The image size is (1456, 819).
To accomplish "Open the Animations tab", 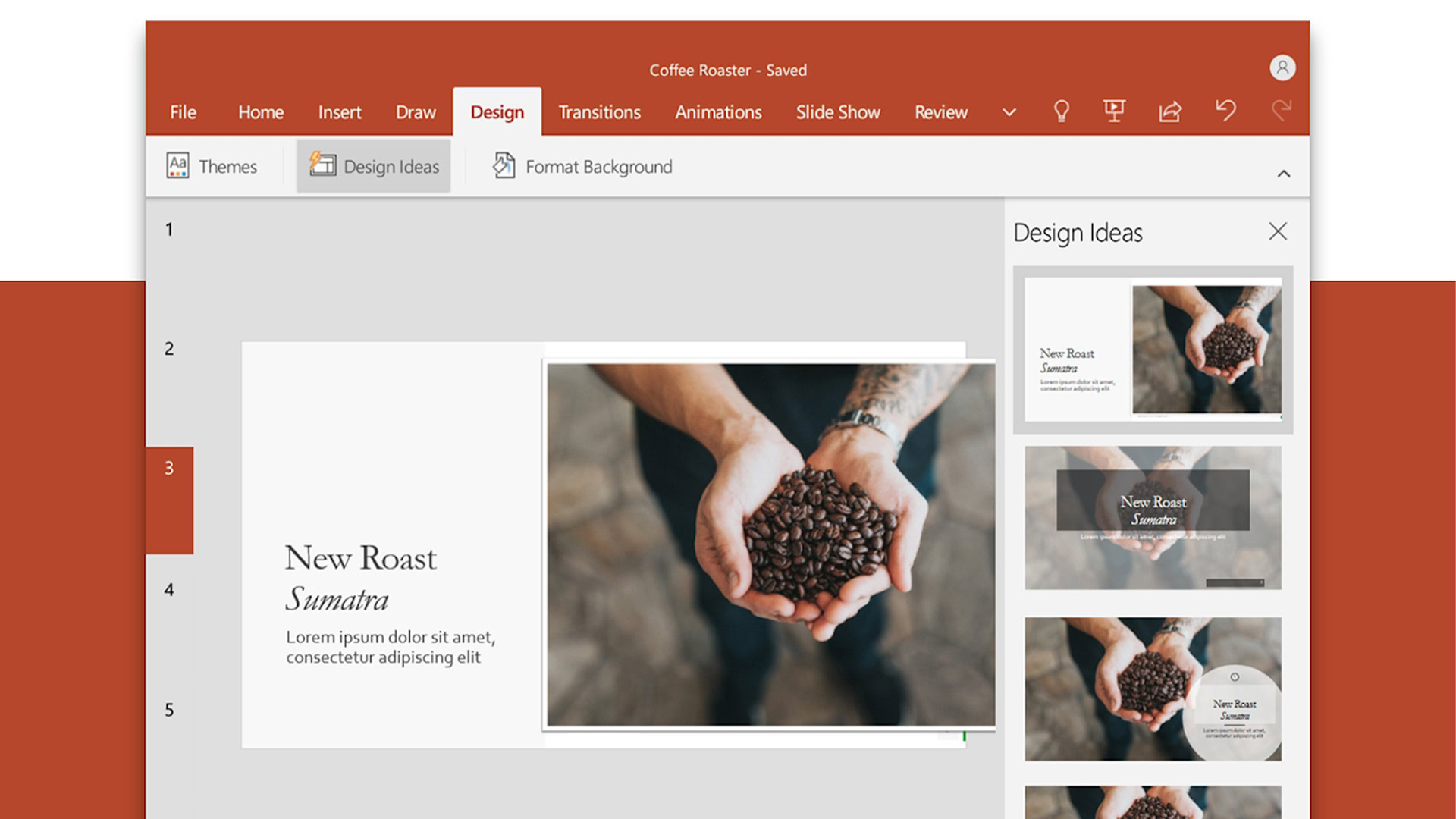I will [x=718, y=112].
